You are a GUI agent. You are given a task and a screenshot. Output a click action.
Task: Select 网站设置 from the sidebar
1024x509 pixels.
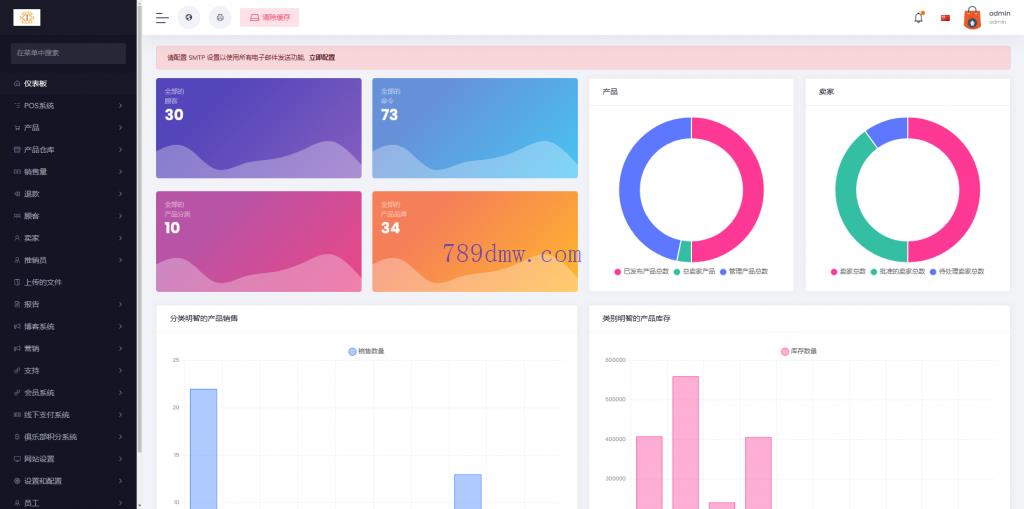39,459
